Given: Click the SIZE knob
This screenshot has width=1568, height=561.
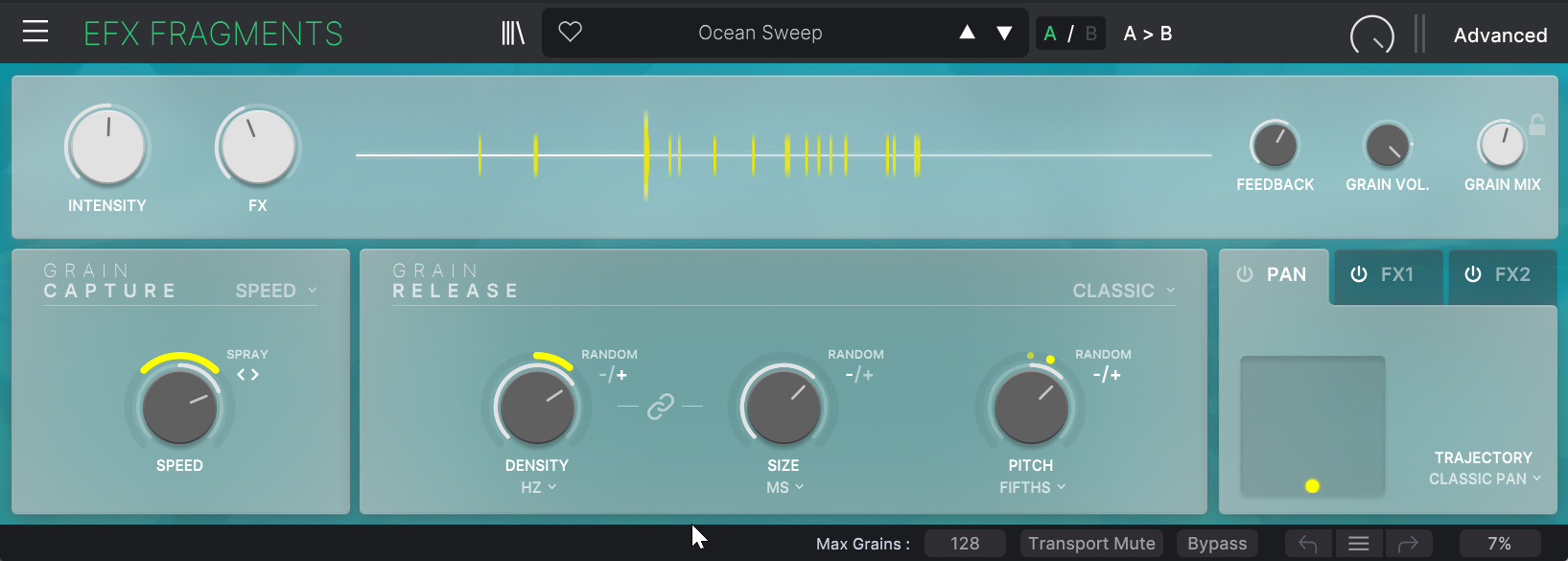Looking at the screenshot, I should coord(784,407).
